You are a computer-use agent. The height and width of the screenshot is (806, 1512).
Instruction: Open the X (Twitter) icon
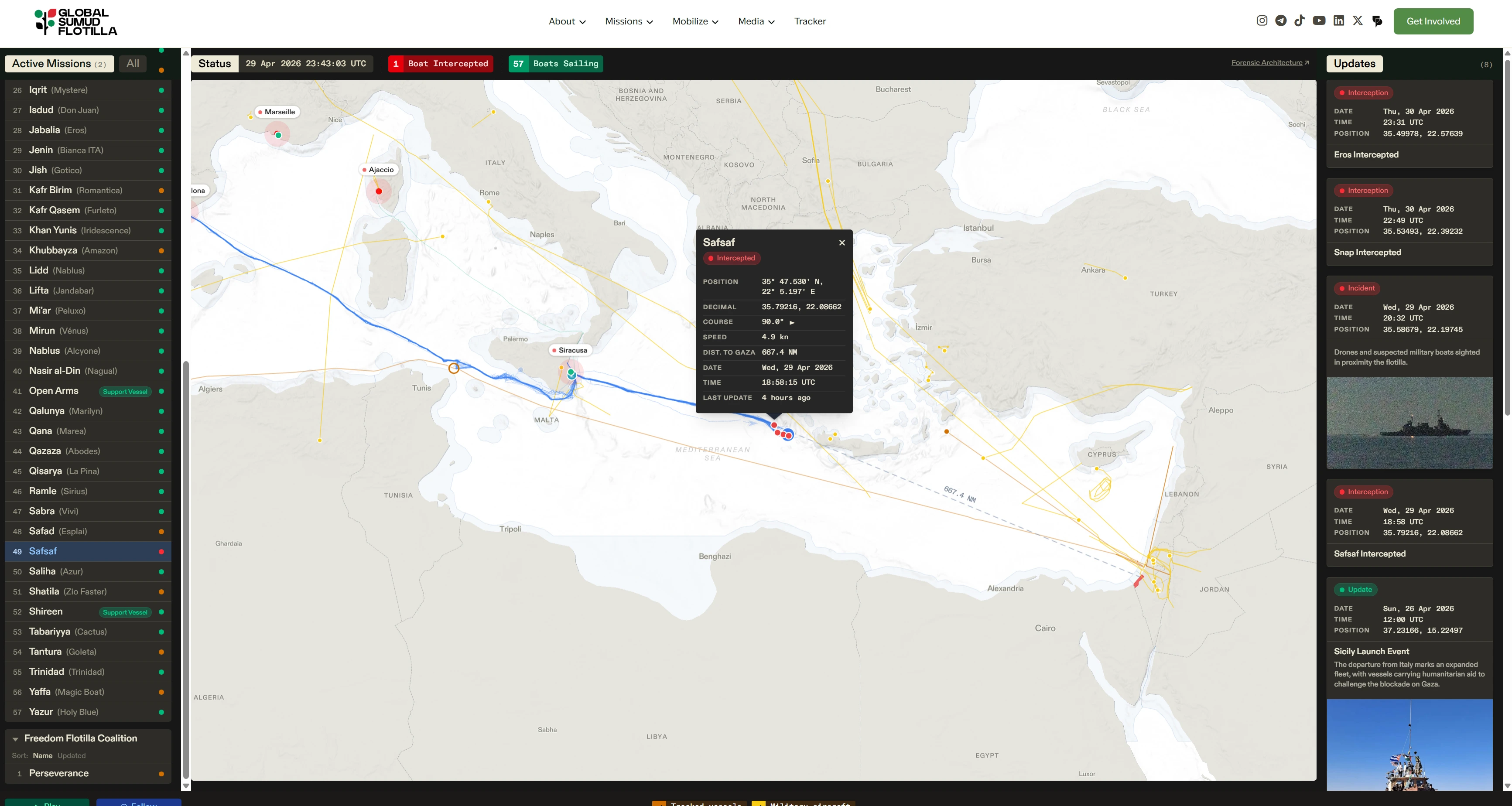1358,21
